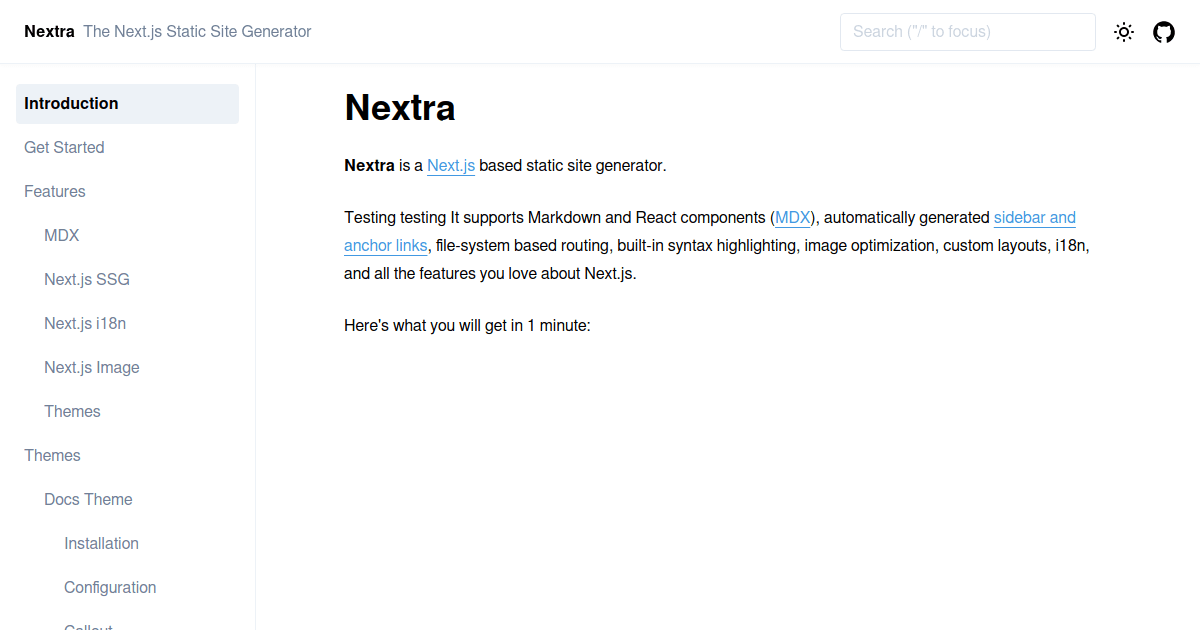Expand the Features section

[x=55, y=191]
